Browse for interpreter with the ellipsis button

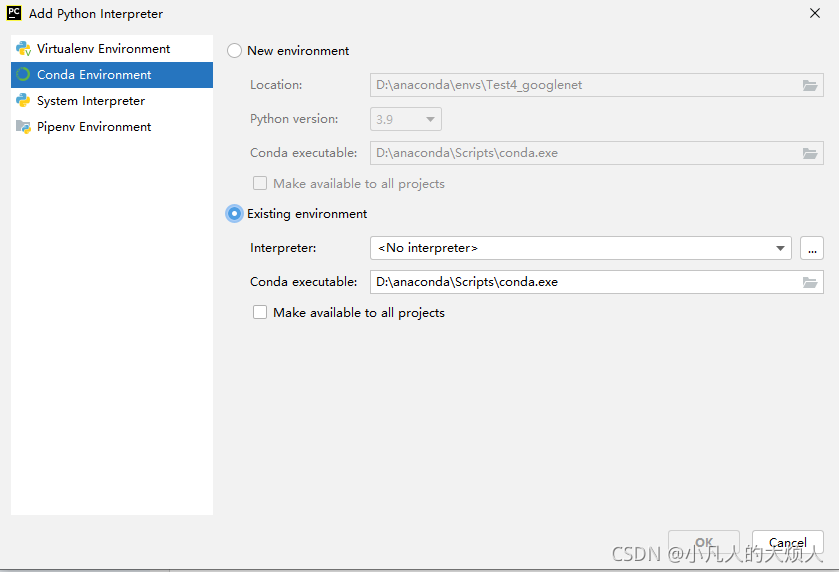coord(812,248)
